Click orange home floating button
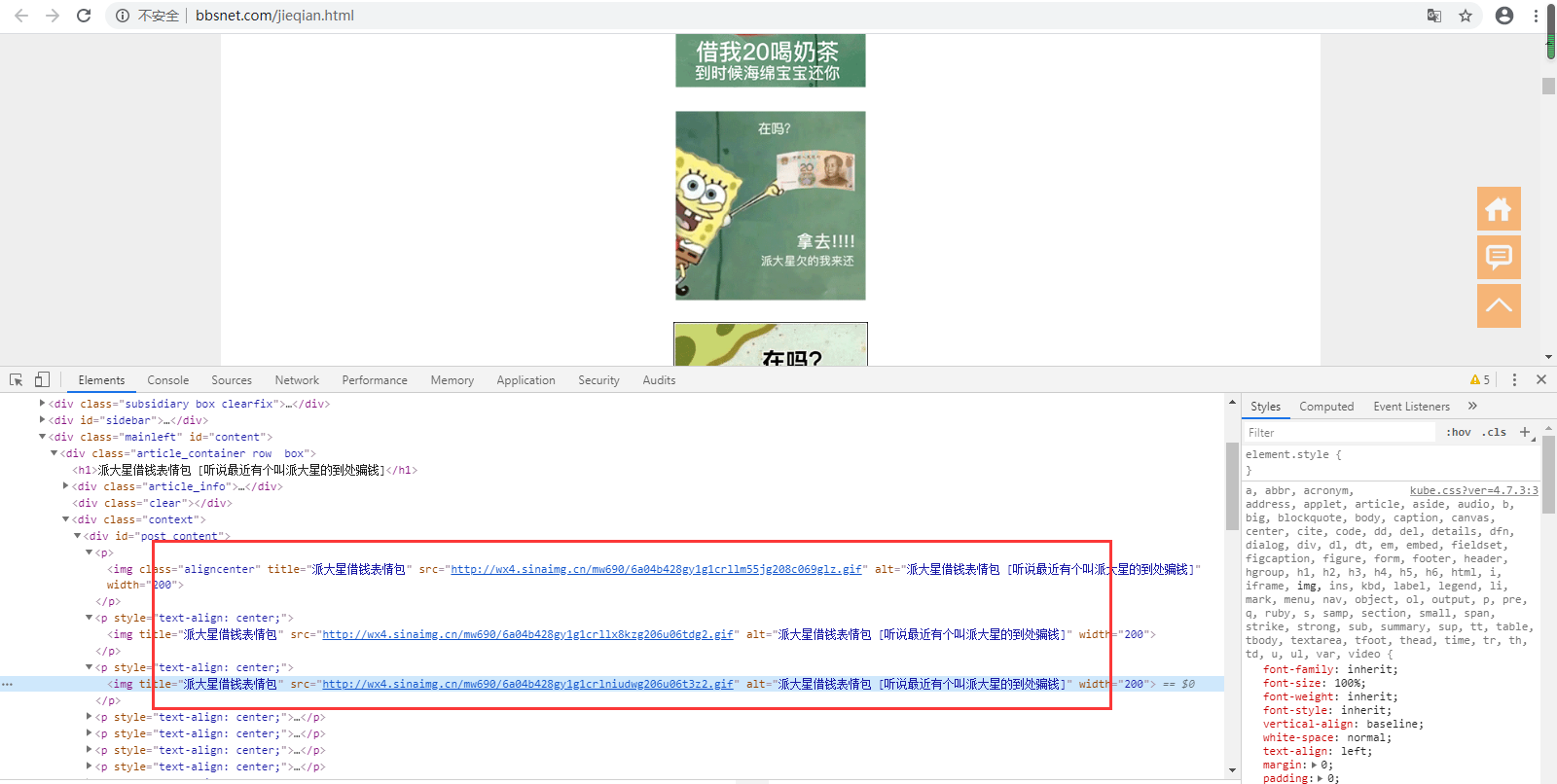Viewport: 1557px width, 784px height. (x=1499, y=209)
